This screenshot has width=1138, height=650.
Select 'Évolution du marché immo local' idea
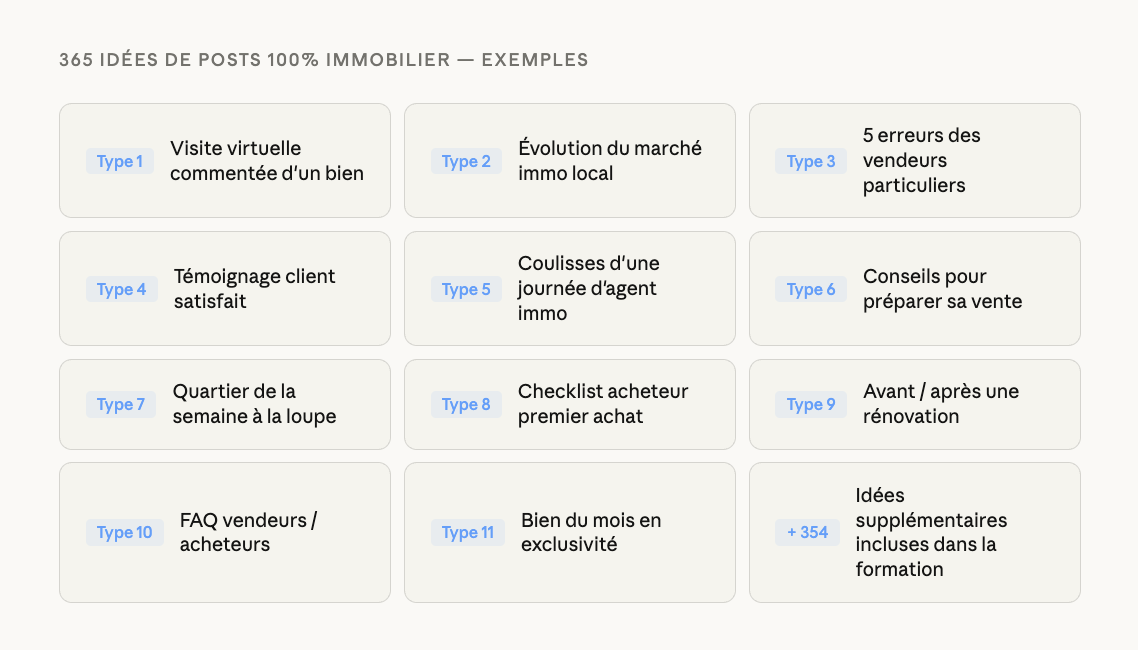(609, 161)
